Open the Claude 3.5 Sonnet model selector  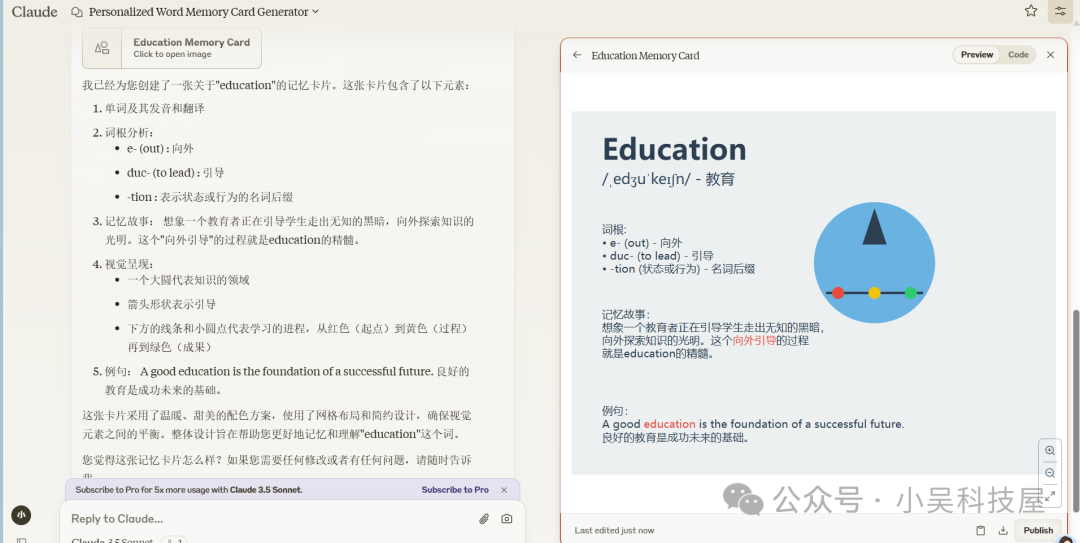tap(112, 541)
